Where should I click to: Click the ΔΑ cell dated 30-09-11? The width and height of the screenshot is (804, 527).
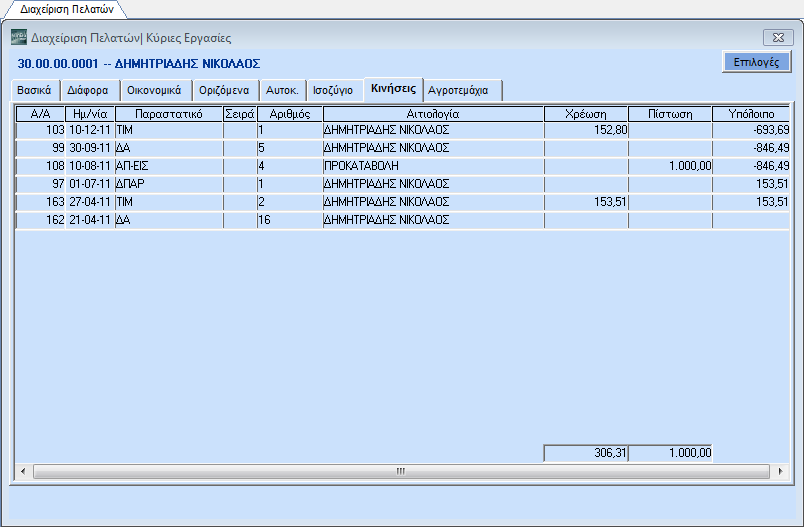tap(169, 148)
